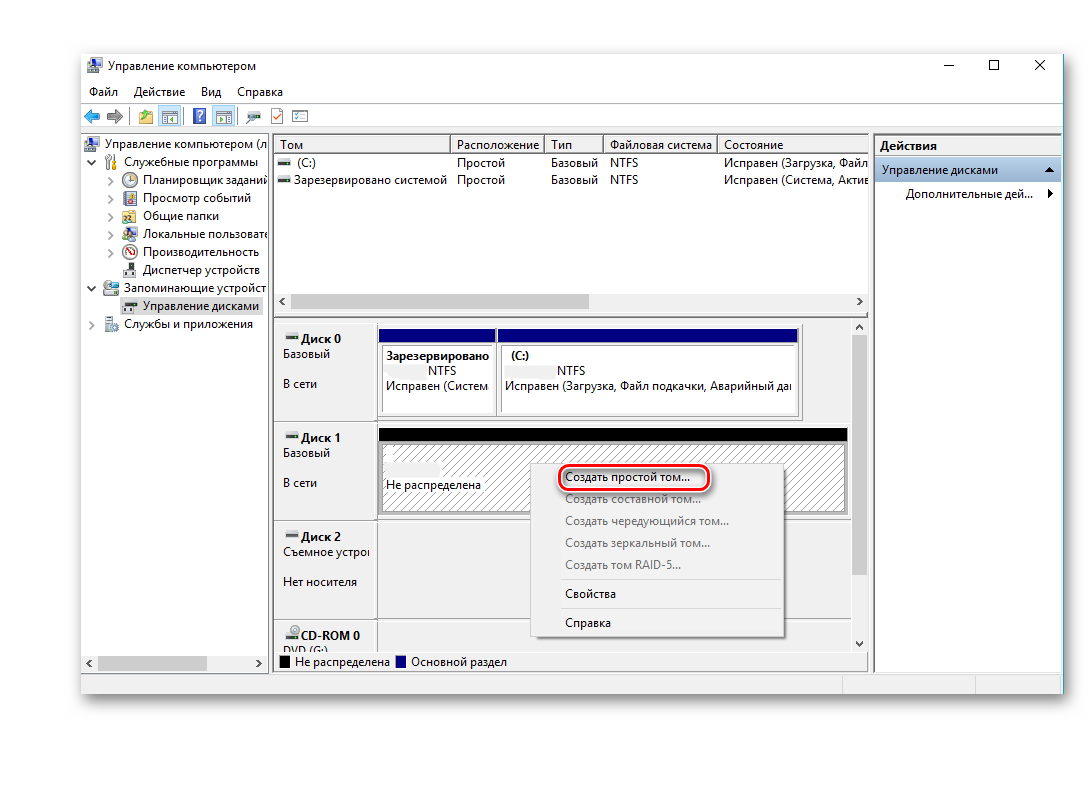Screen dimensions: 1091x802
Task: Click the Диск 0 label panel
Action: [326, 371]
